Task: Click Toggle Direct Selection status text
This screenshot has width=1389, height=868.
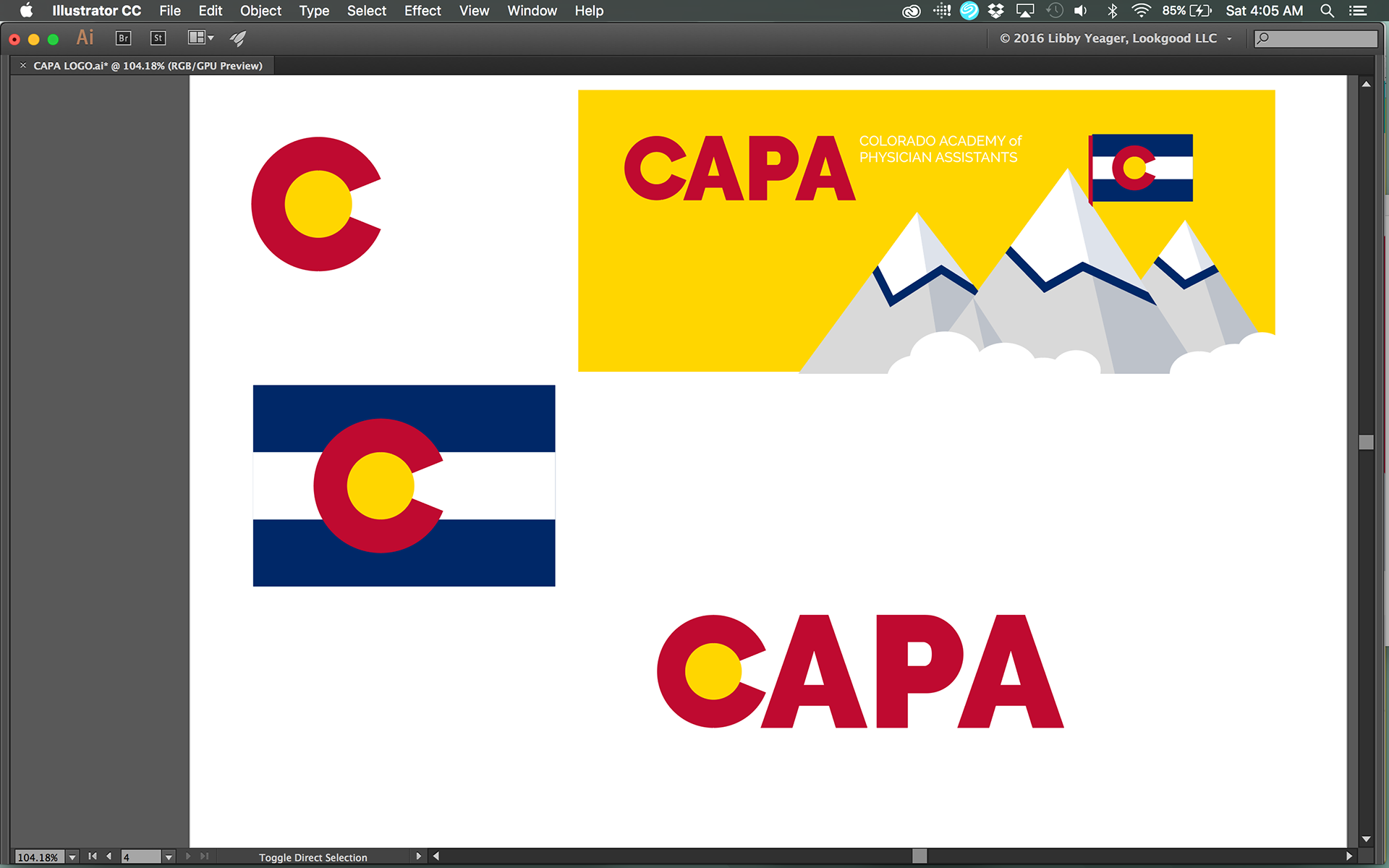Action: tap(313, 857)
